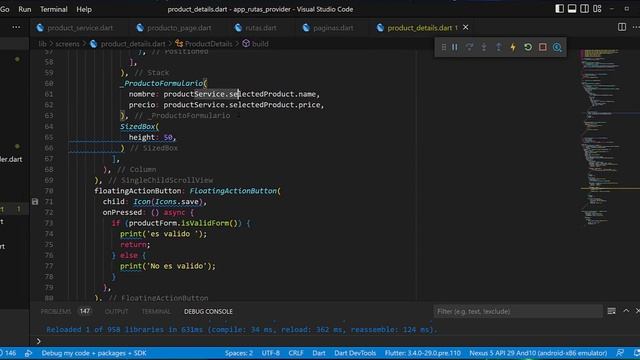Click the debug Step Into icon
This screenshot has width=640, height=360.
(x=484, y=47)
